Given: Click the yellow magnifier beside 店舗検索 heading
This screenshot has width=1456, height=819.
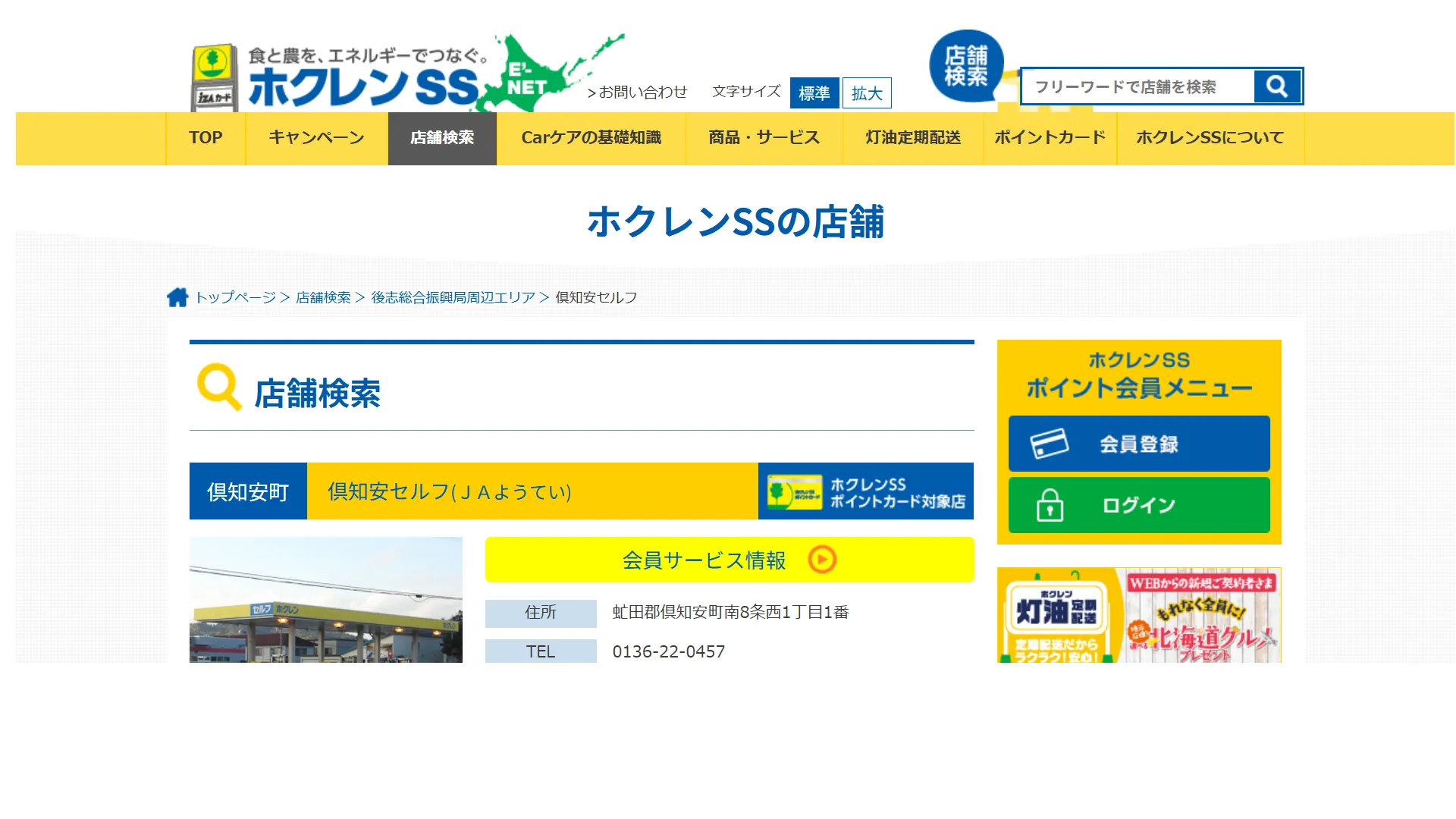Looking at the screenshot, I should click(x=219, y=387).
